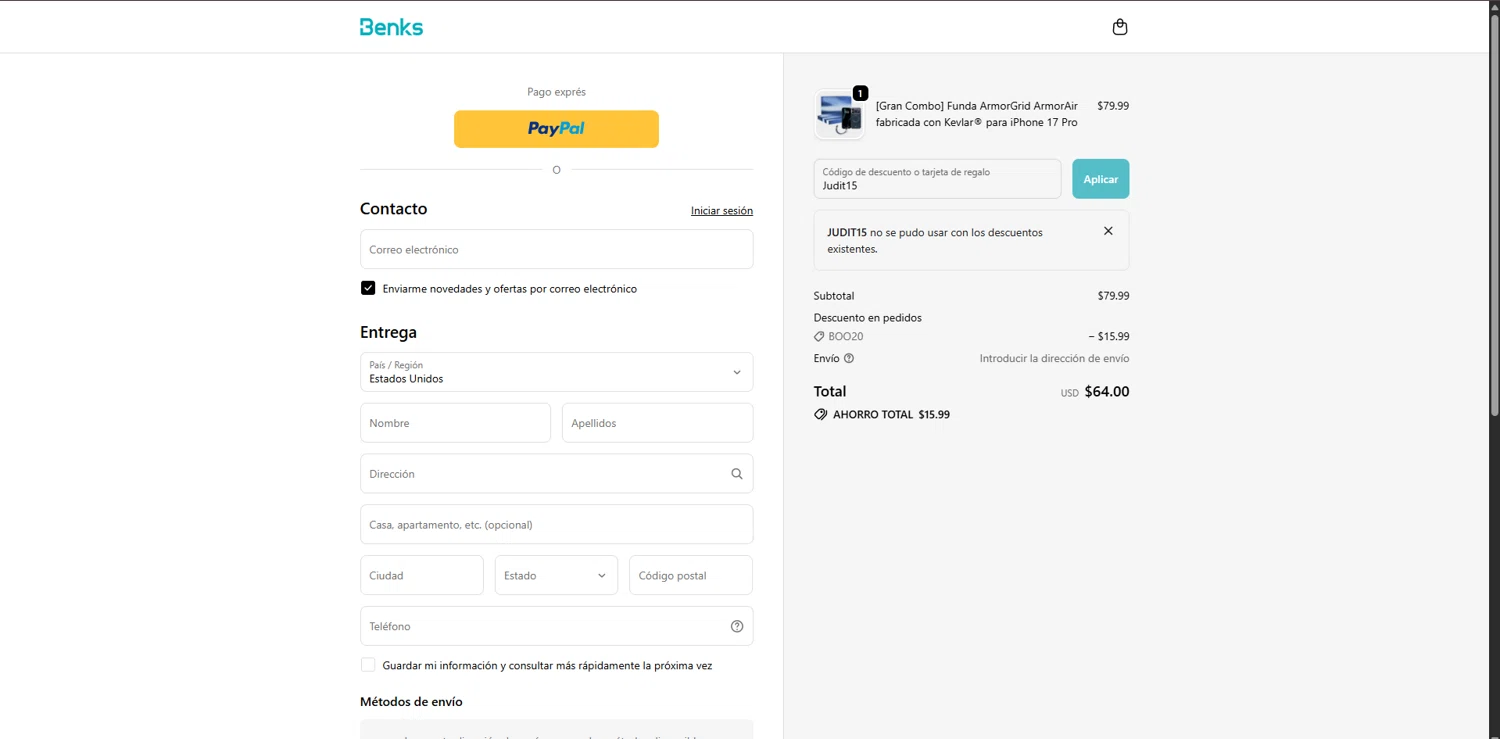Click the search magnifier in Dirección field

737,474
